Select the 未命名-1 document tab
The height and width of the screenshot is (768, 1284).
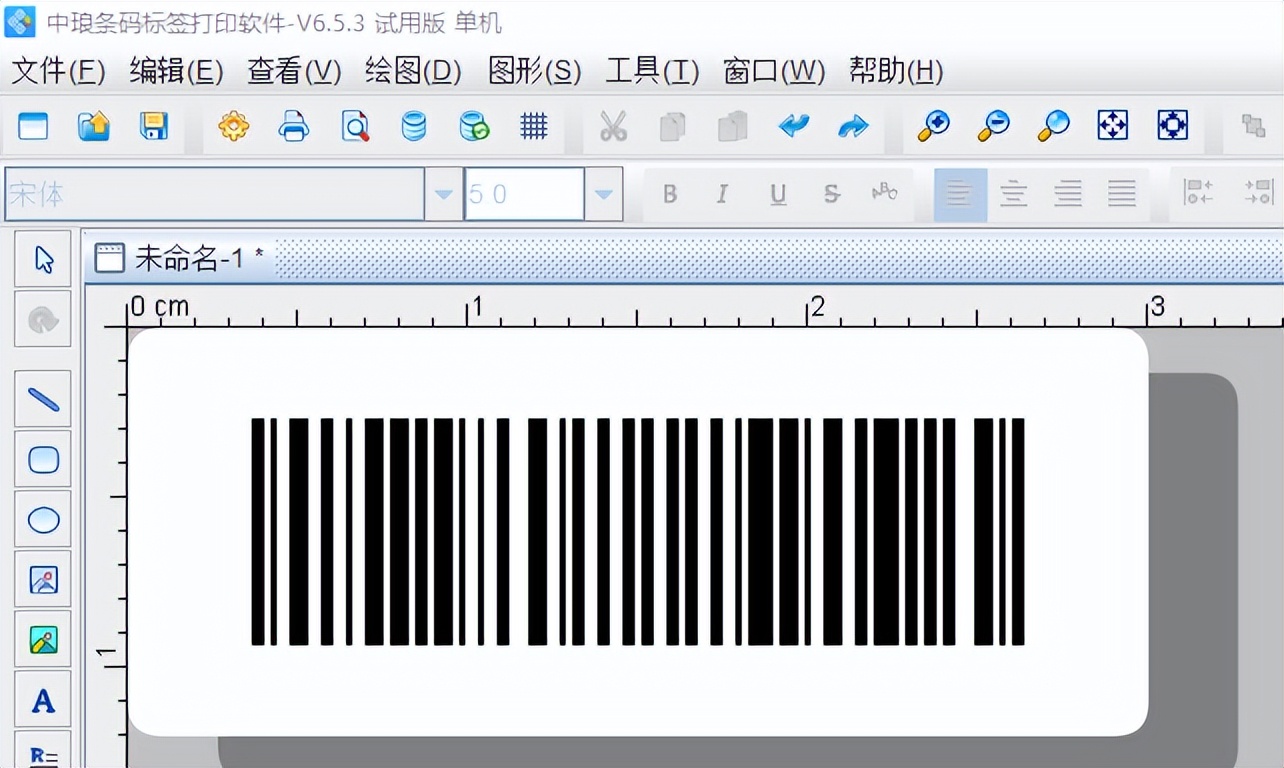180,259
